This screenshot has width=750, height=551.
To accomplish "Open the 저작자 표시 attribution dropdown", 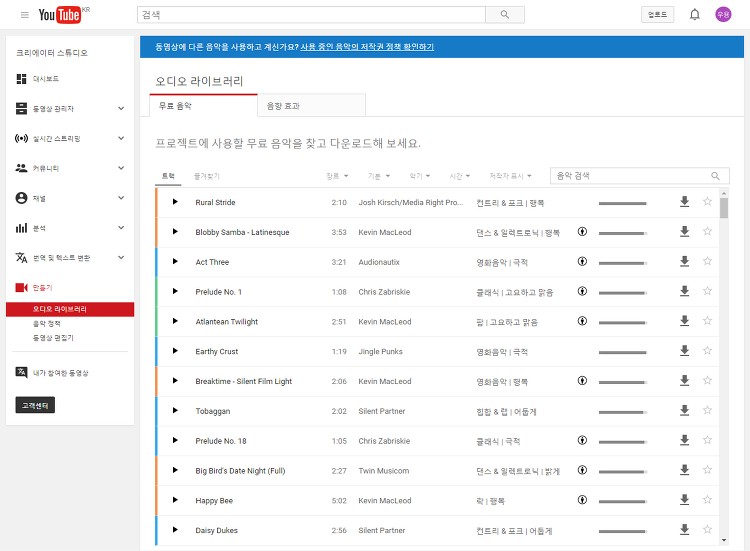I will coord(510,176).
